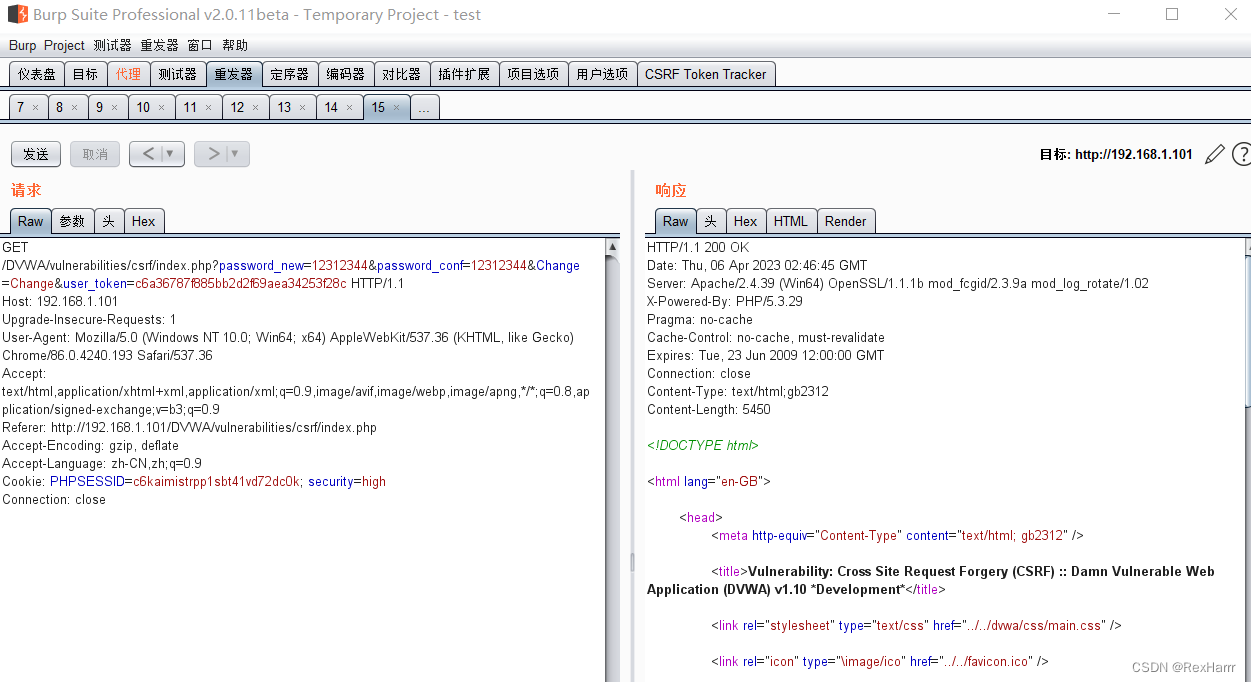Open the 重发器 menu in menu bar
The width and height of the screenshot is (1251, 682).
(x=159, y=45)
